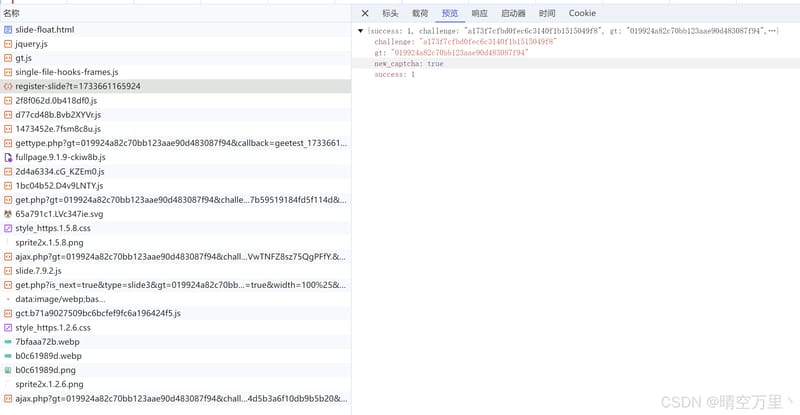The height and width of the screenshot is (415, 800).
Task: Open the 启动器 tab
Action: [513, 13]
